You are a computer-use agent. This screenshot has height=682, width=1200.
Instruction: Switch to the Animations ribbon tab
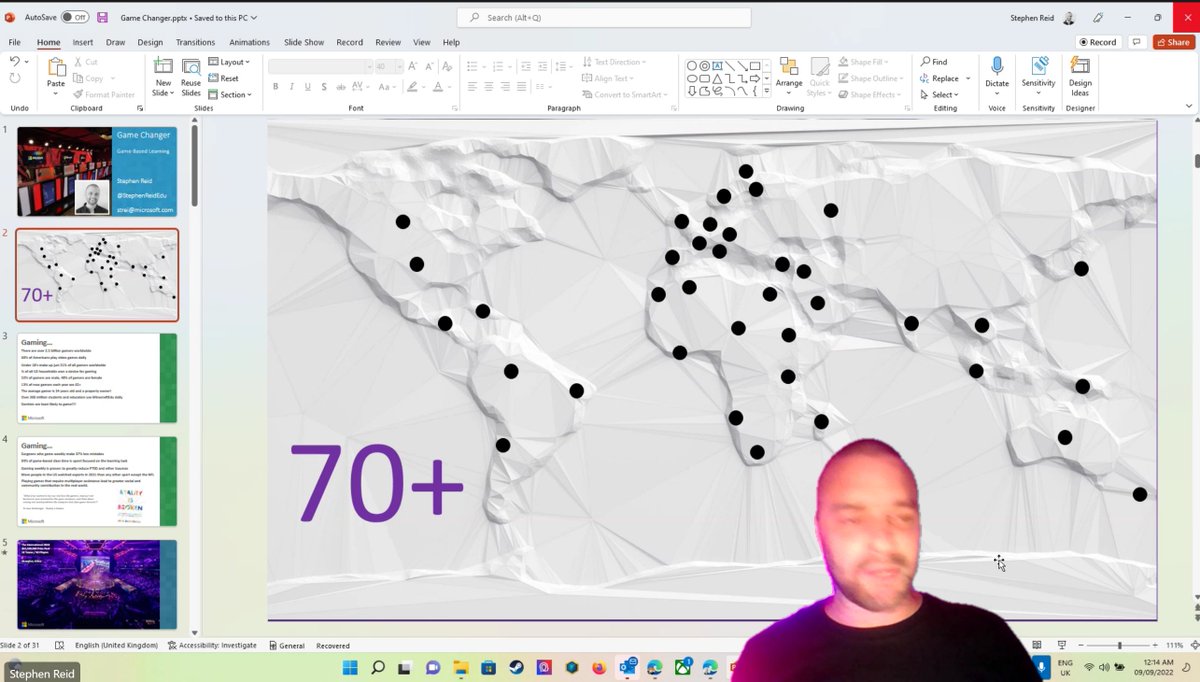pos(249,42)
